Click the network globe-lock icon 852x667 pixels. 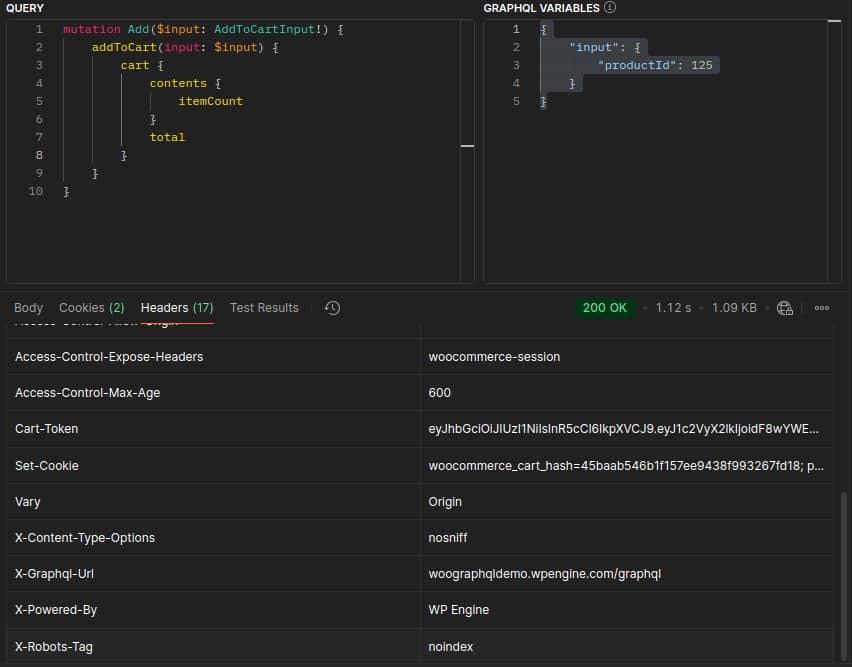(785, 308)
